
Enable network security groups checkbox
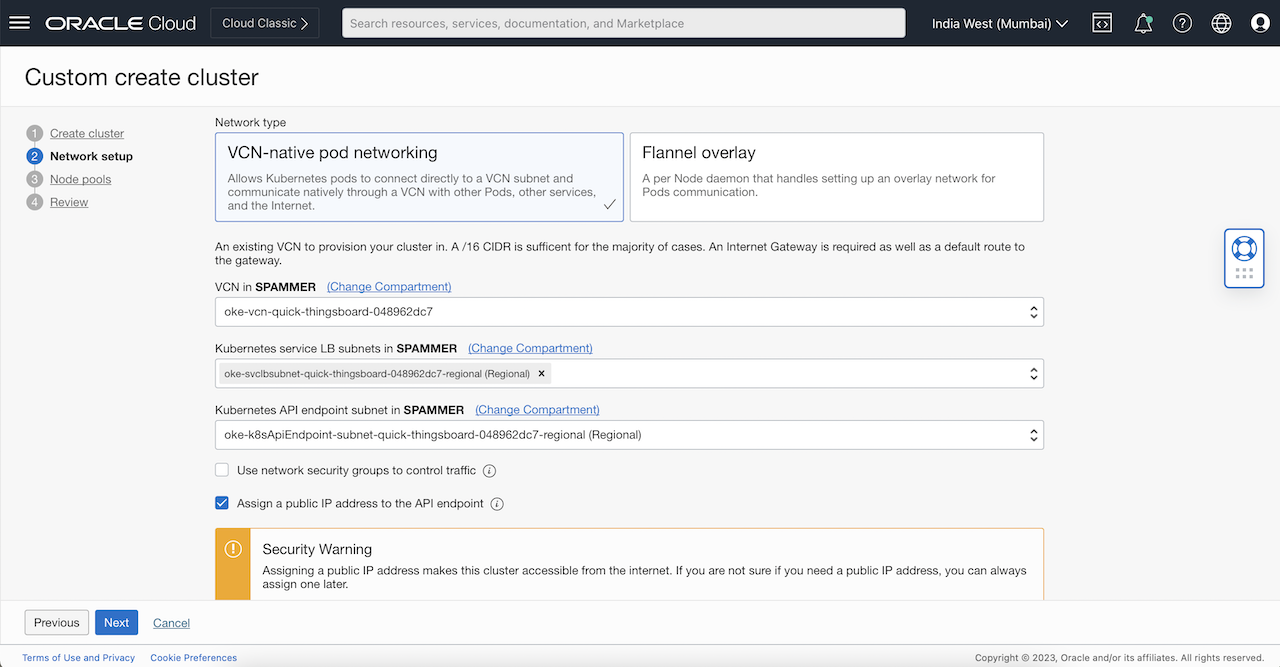pyautogui.click(x=222, y=470)
